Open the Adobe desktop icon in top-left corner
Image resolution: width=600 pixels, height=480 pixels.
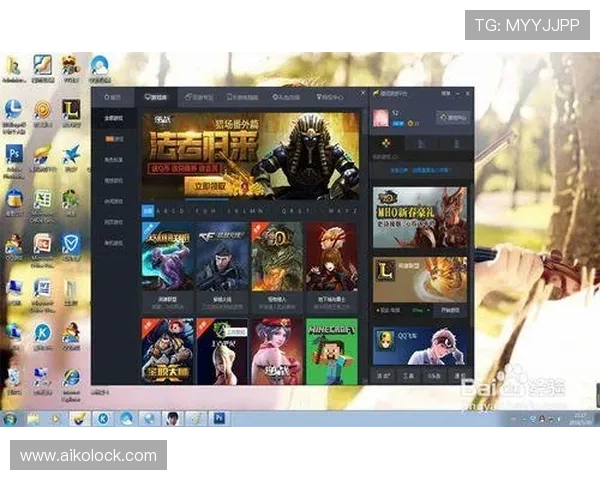pos(14,68)
